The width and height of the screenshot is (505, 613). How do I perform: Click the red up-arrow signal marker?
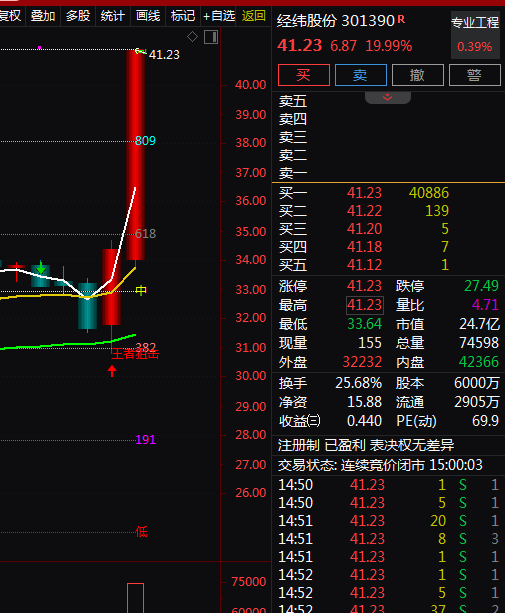[x=112, y=371]
